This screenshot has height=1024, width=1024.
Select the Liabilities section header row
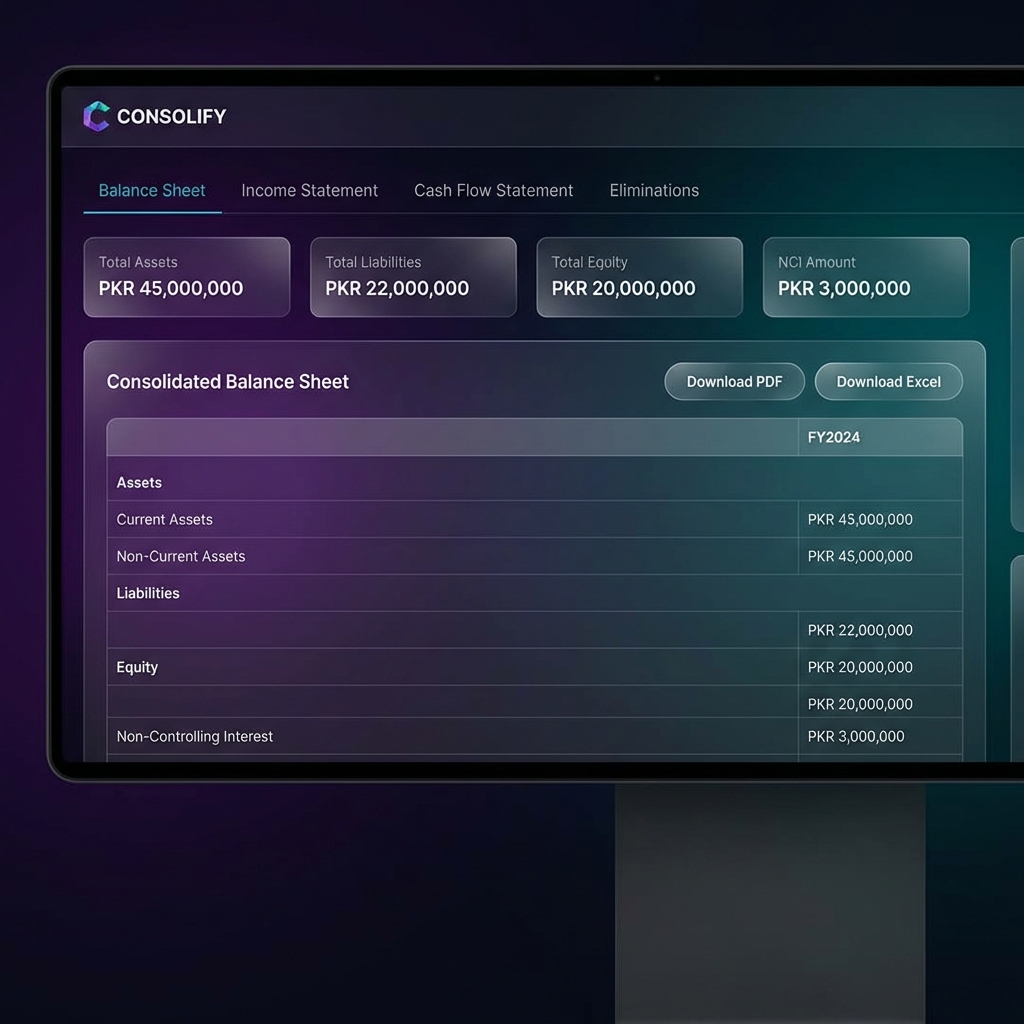coord(148,593)
